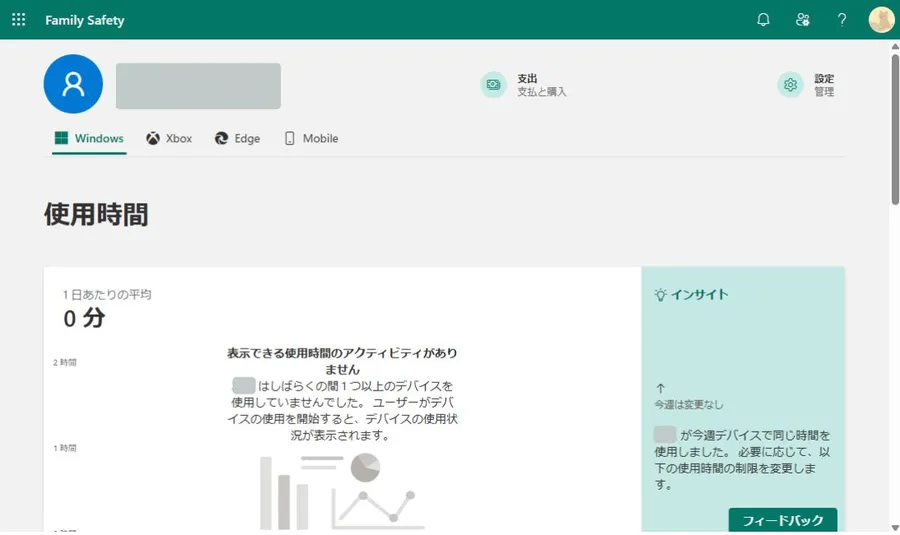Viewport: 900px width, 535px height.
Task: Open account menu via top-right profile picture
Action: [x=881, y=20]
